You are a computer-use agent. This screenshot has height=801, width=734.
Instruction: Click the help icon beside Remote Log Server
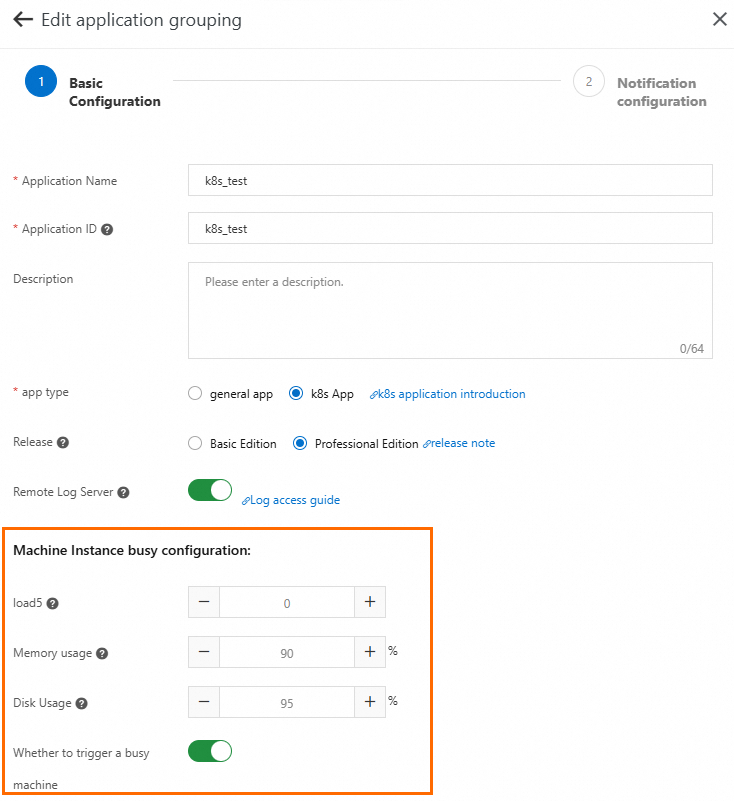(x=123, y=492)
